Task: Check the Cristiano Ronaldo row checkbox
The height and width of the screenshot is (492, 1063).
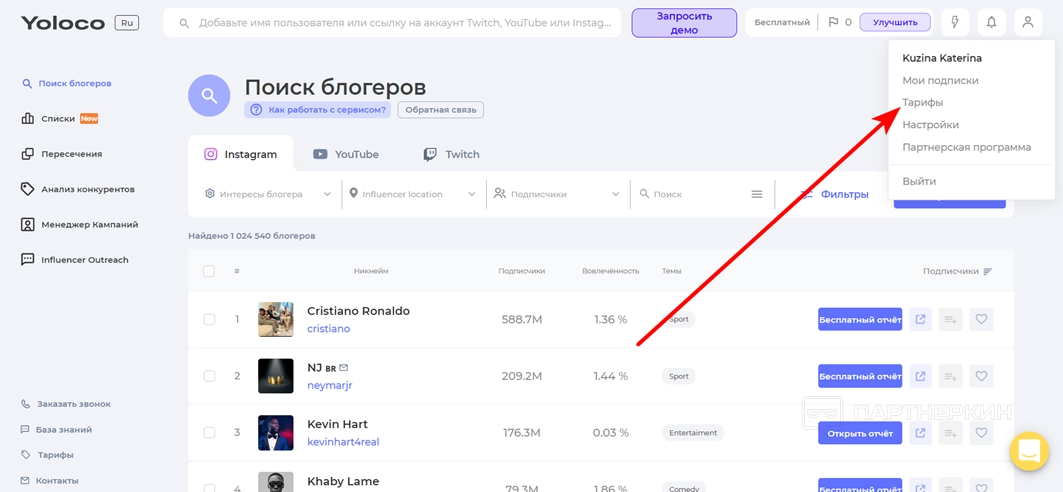Action: 209,320
